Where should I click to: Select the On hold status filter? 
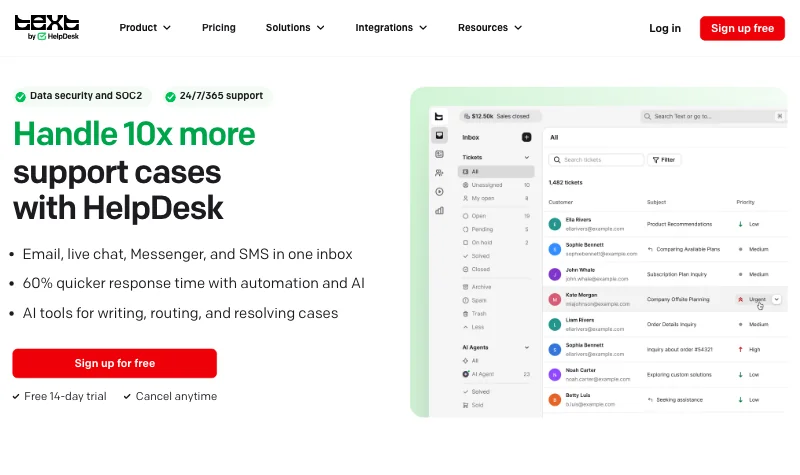click(x=496, y=242)
